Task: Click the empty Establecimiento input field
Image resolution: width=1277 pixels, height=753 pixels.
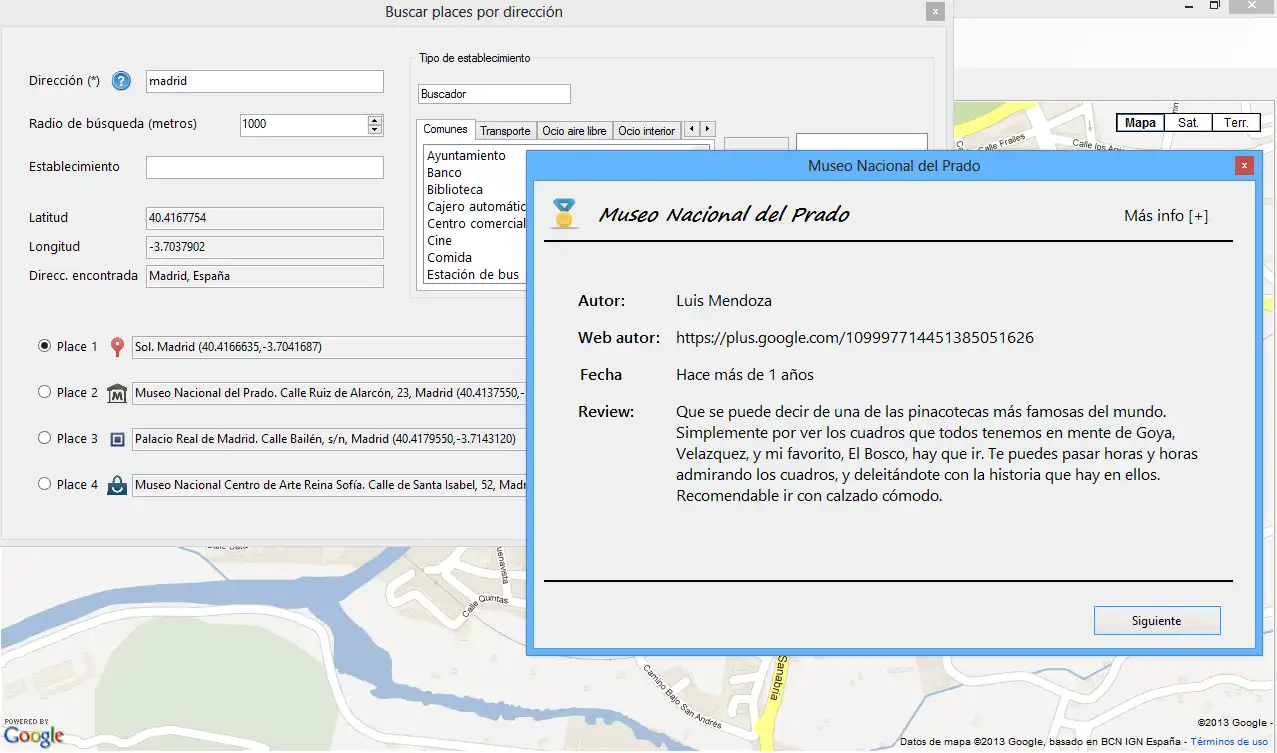Action: (265, 167)
